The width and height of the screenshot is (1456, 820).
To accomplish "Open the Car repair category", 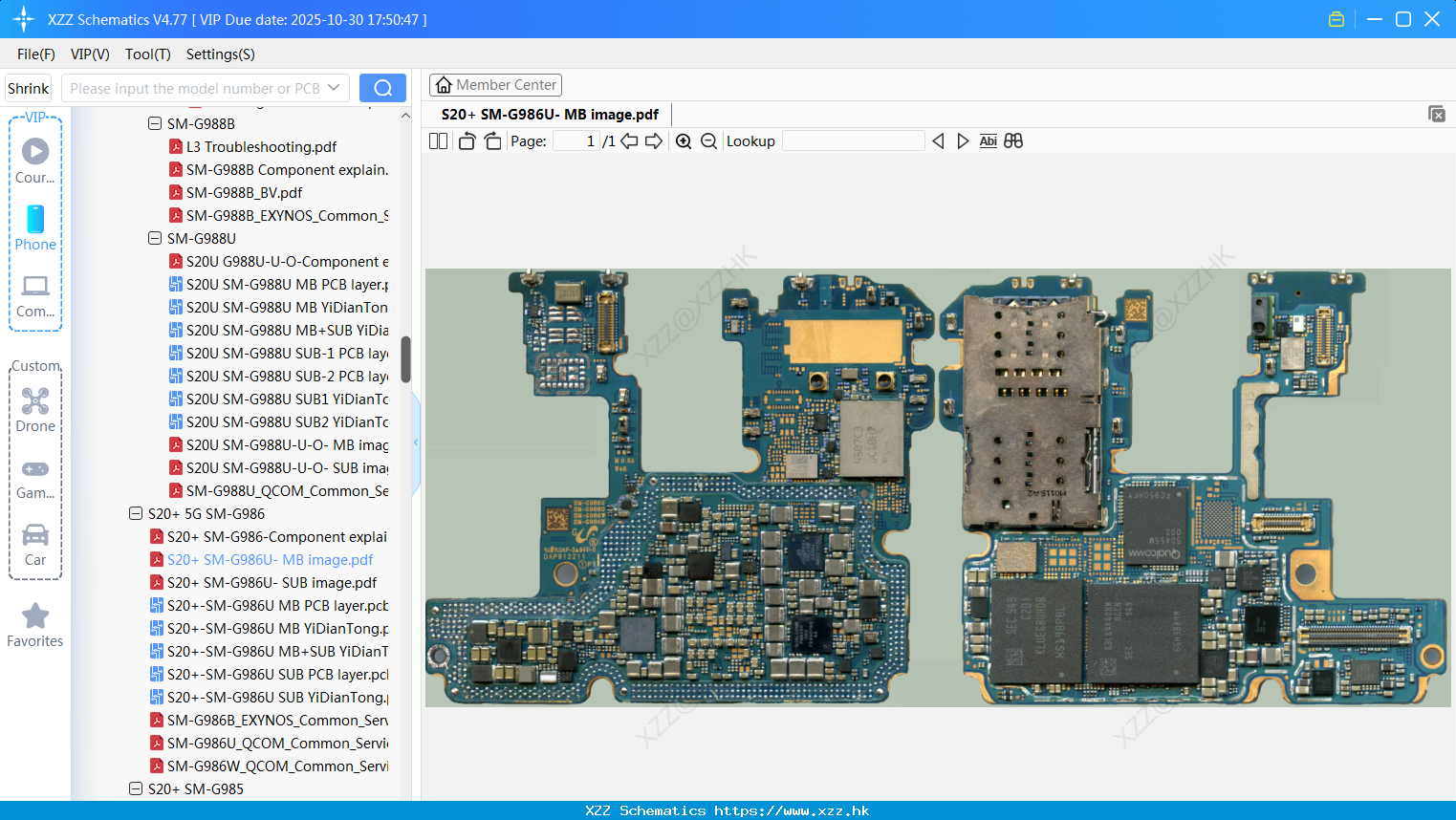I will 35,535.
